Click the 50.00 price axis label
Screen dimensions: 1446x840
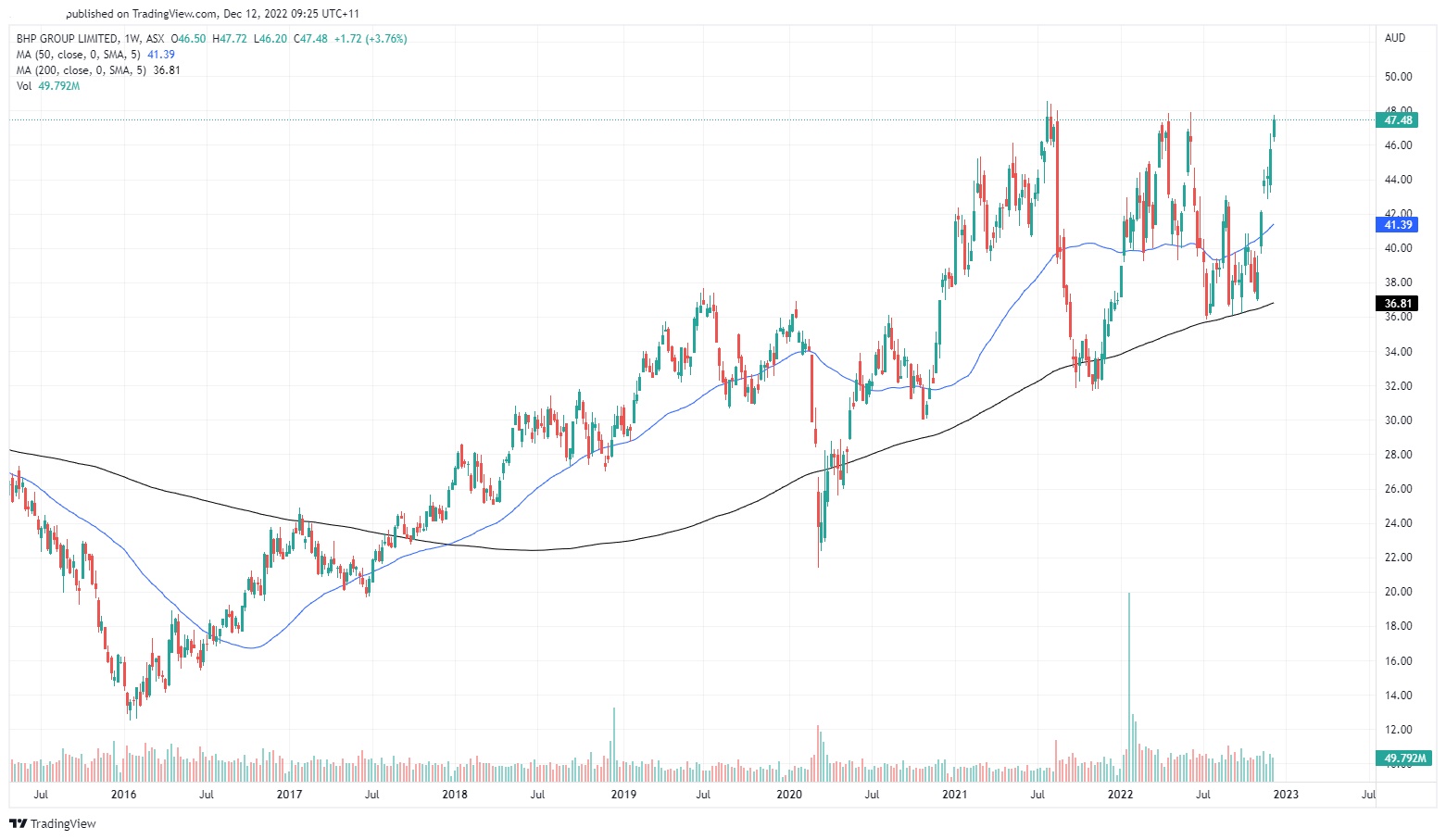(x=1399, y=77)
